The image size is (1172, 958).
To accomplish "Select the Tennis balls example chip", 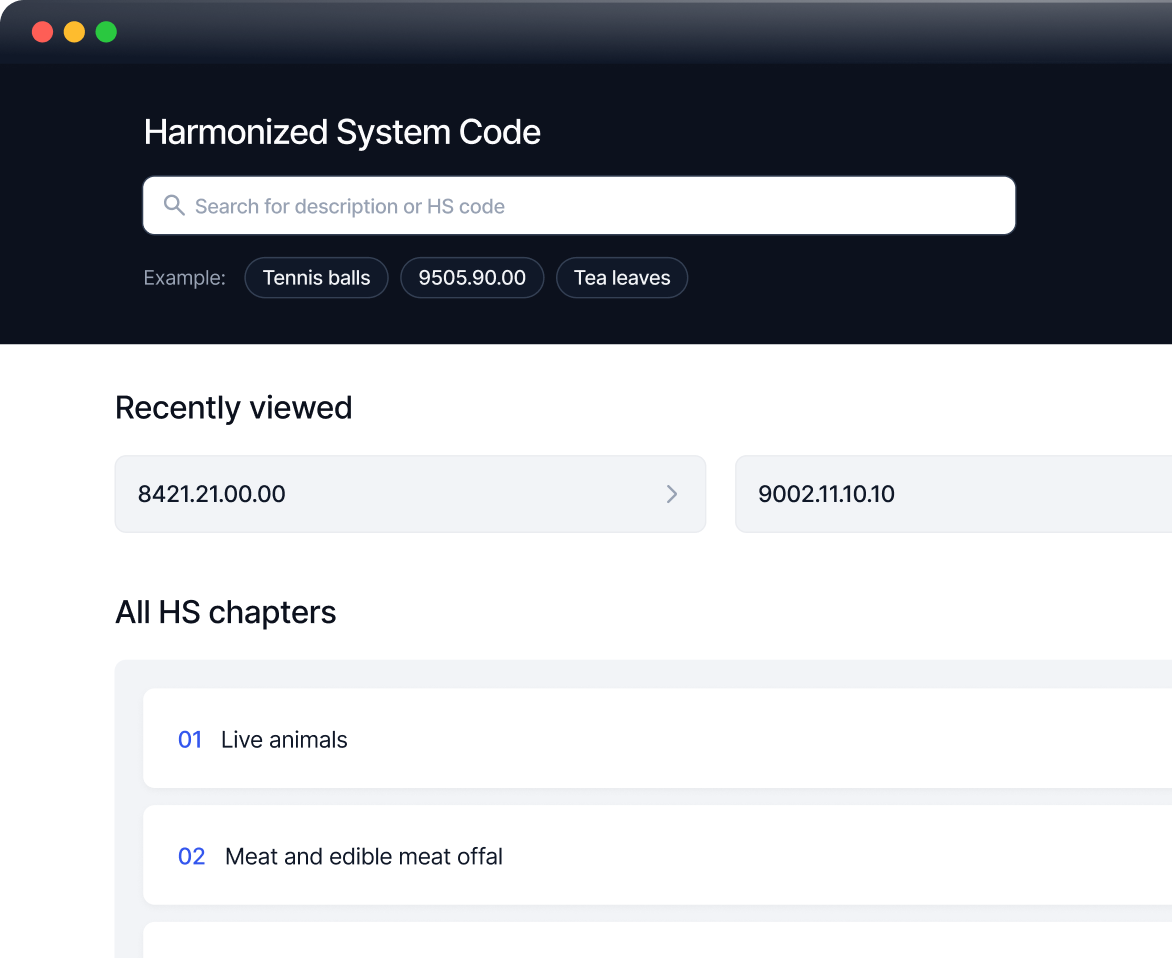I will (316, 278).
